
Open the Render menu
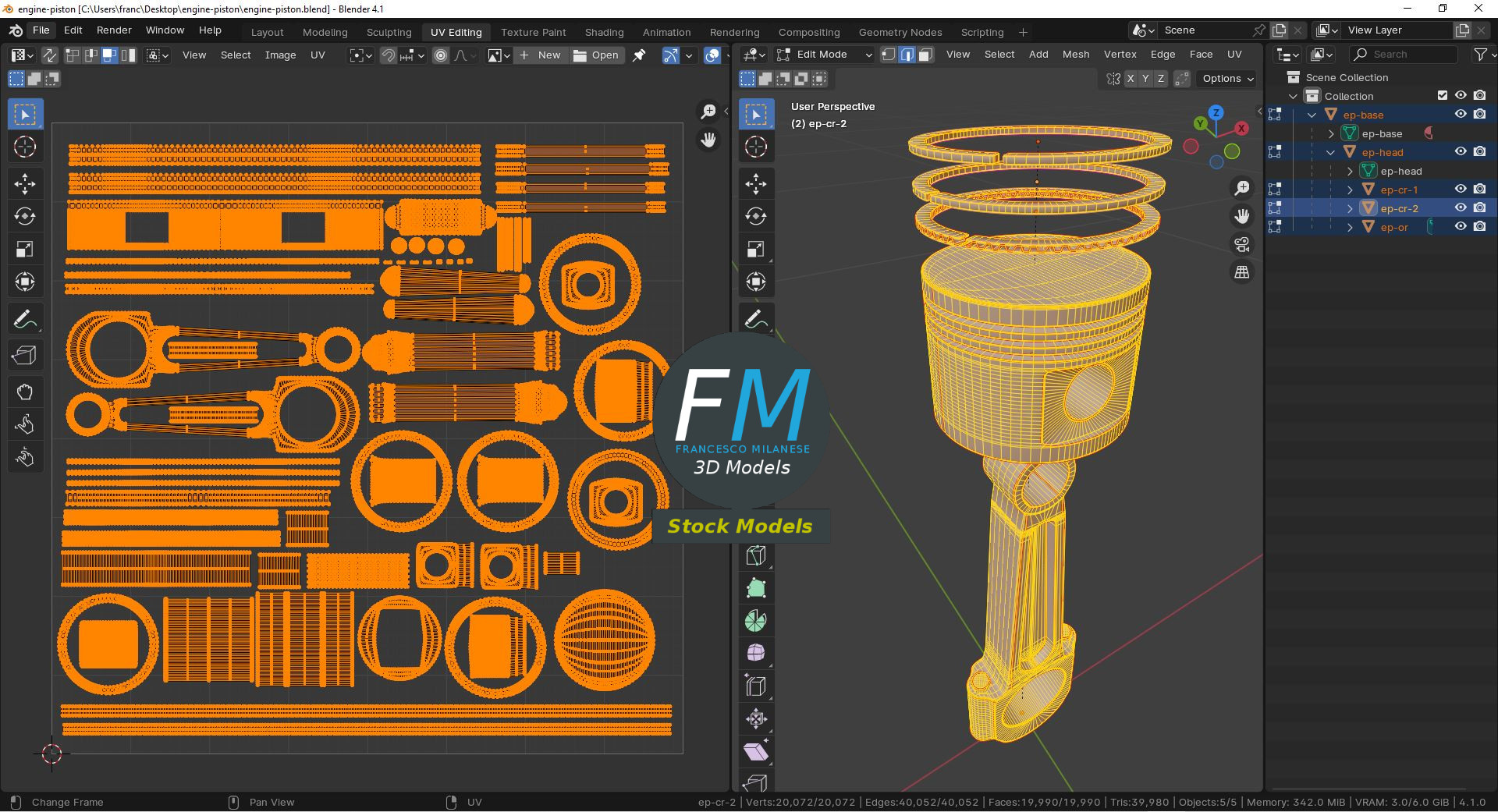tap(114, 30)
